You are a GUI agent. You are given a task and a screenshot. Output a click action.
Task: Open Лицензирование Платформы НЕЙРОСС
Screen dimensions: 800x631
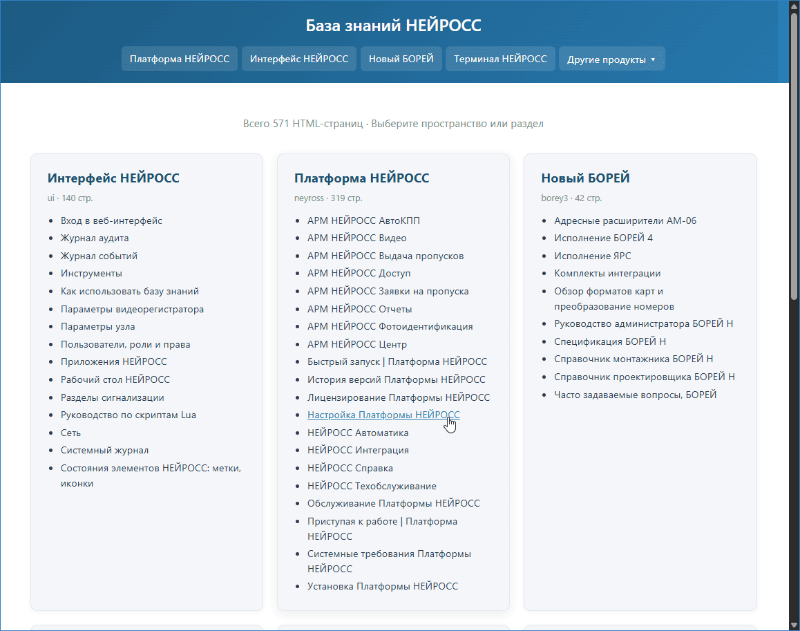[398, 397]
